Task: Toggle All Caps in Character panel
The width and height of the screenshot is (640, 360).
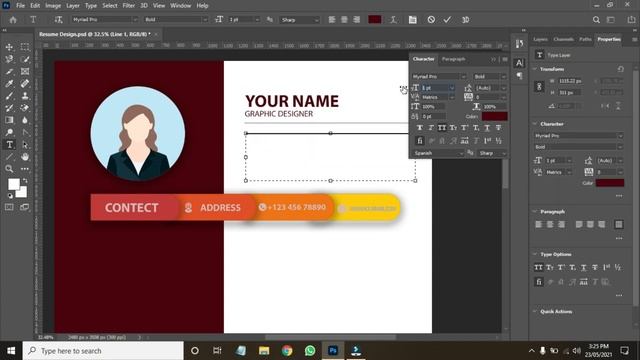Action: click(442, 128)
